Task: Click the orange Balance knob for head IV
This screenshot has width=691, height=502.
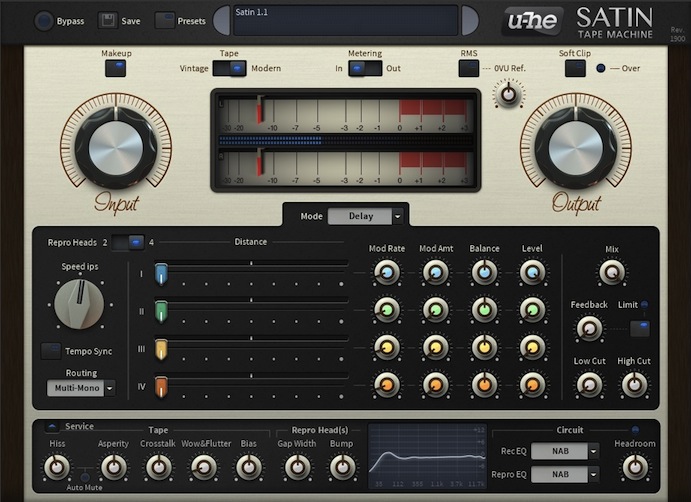Action: (484, 385)
